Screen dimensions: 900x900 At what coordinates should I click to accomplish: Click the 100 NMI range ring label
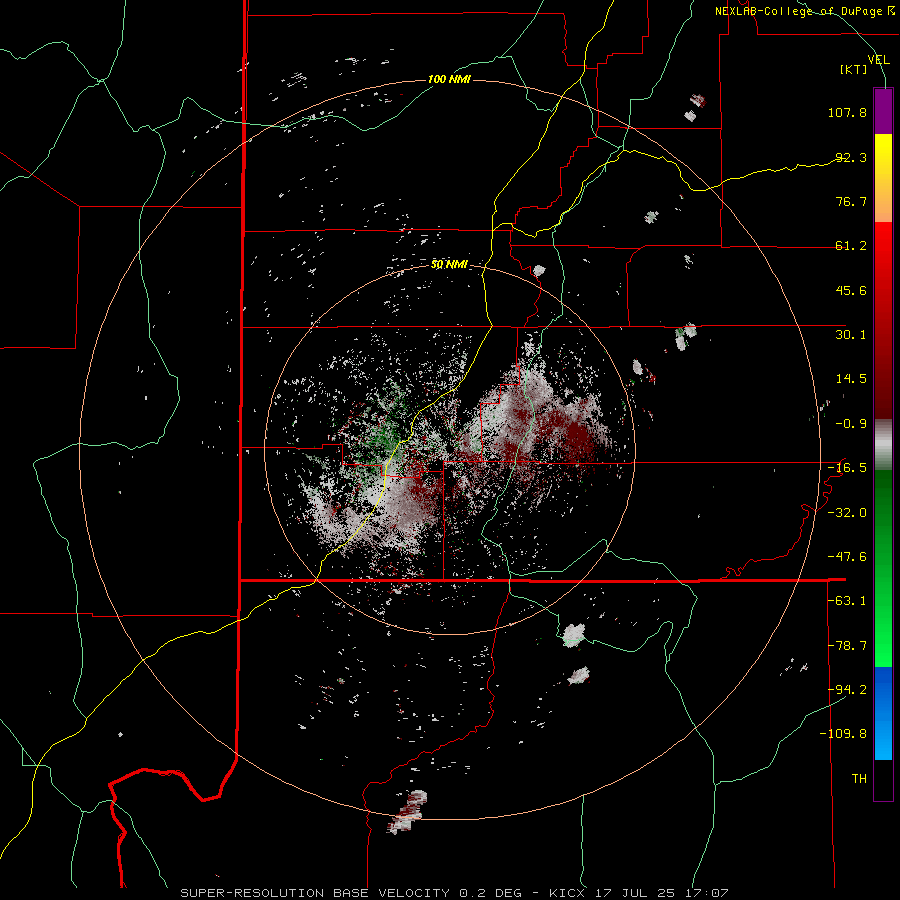pyautogui.click(x=449, y=79)
